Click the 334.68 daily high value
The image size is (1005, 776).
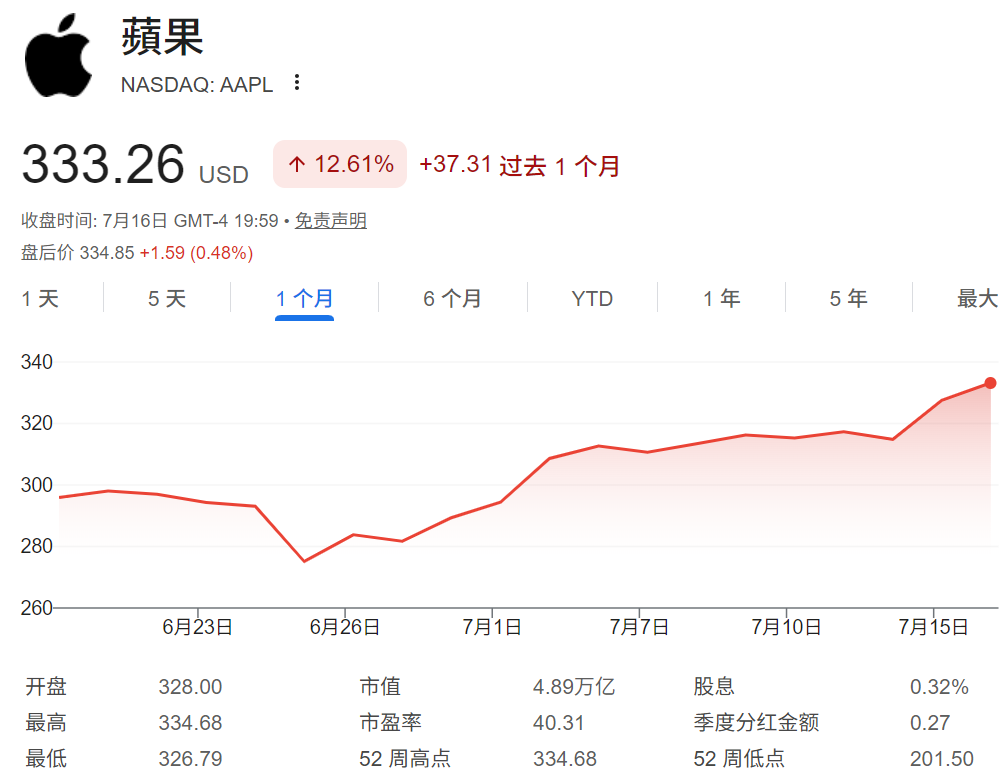click(190, 723)
